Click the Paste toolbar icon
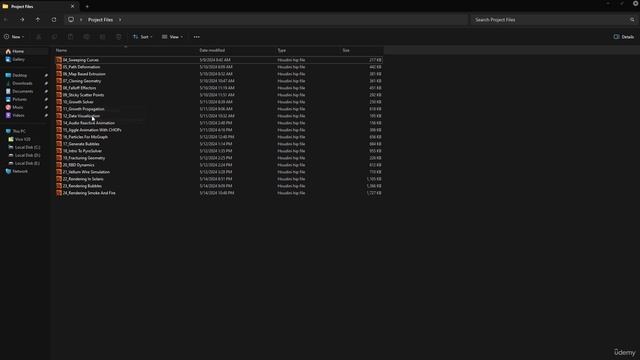 pyautogui.click(x=70, y=37)
